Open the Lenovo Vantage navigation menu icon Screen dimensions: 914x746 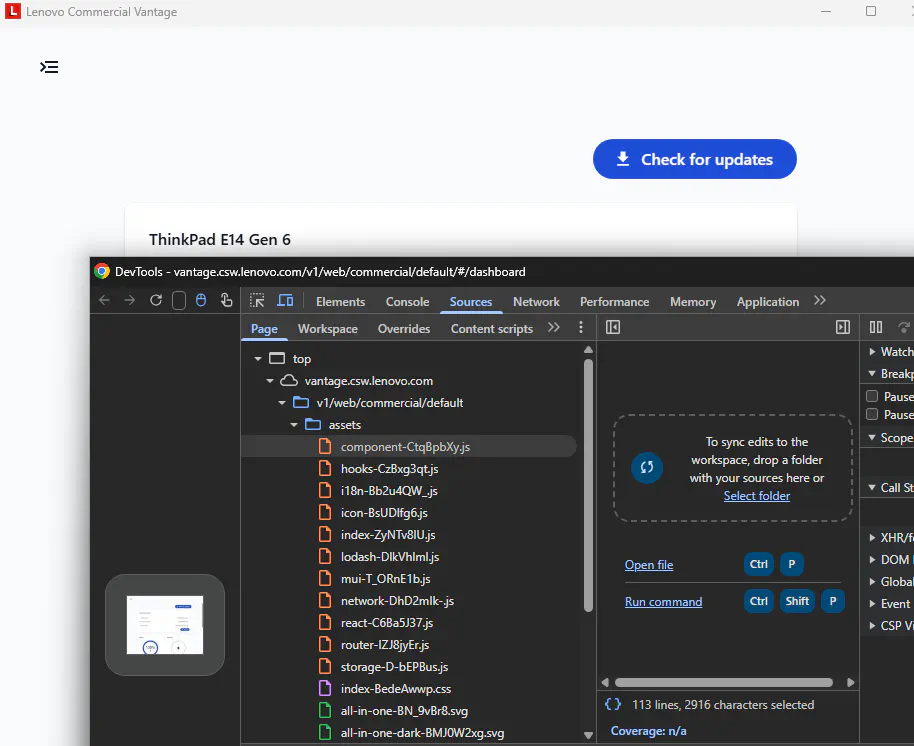(49, 67)
